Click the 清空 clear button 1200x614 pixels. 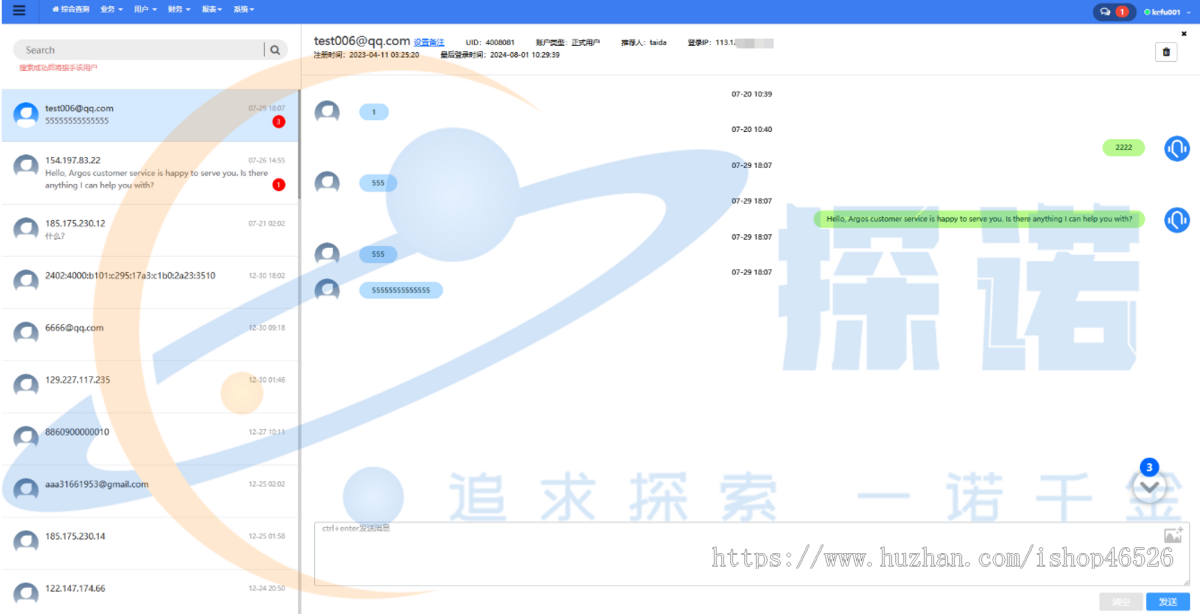(x=1121, y=601)
